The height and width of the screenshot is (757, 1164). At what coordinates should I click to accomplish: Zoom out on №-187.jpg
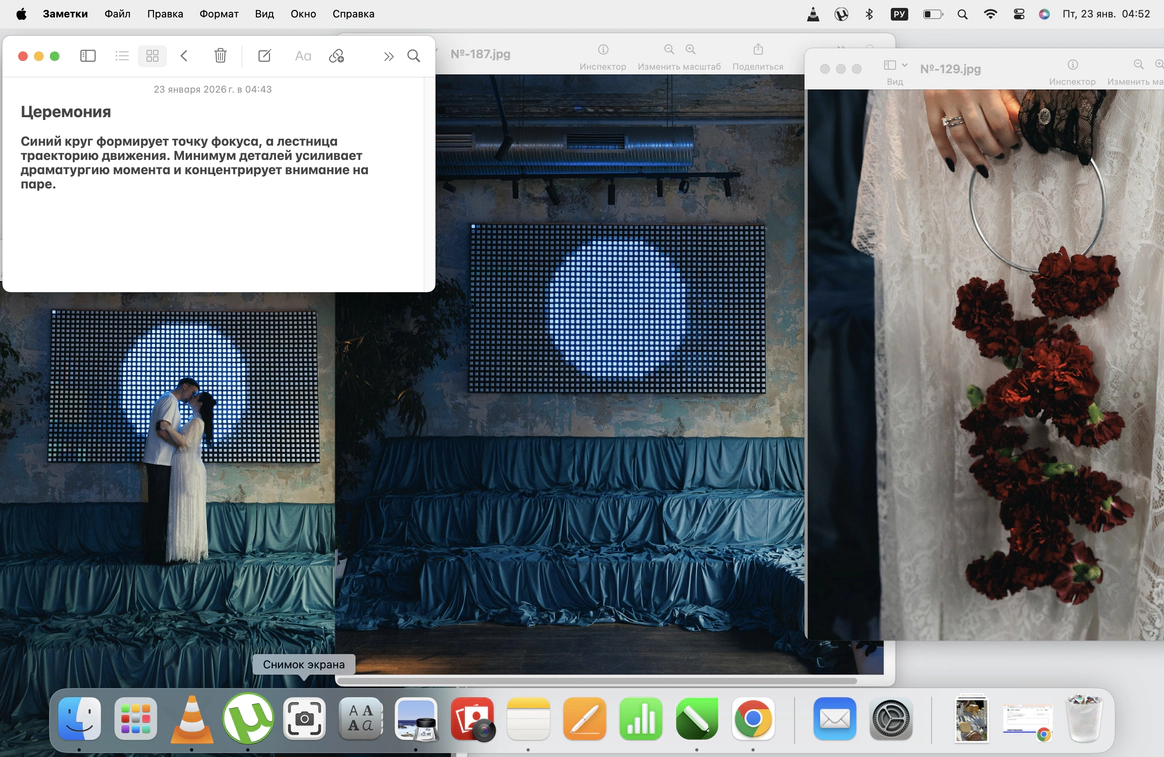coord(669,50)
